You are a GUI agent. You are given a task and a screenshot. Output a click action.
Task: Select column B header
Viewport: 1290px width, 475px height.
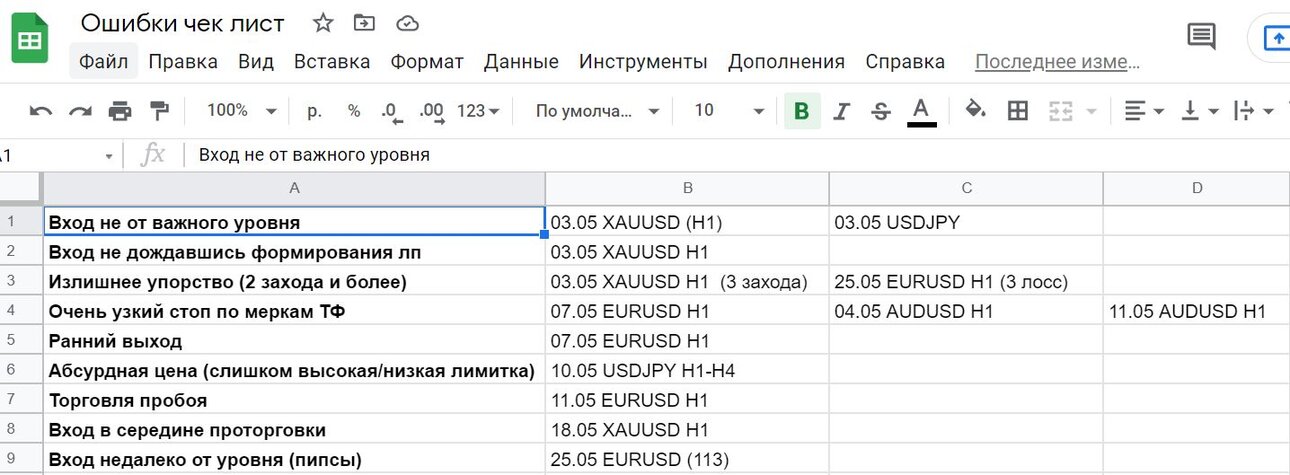(x=687, y=188)
